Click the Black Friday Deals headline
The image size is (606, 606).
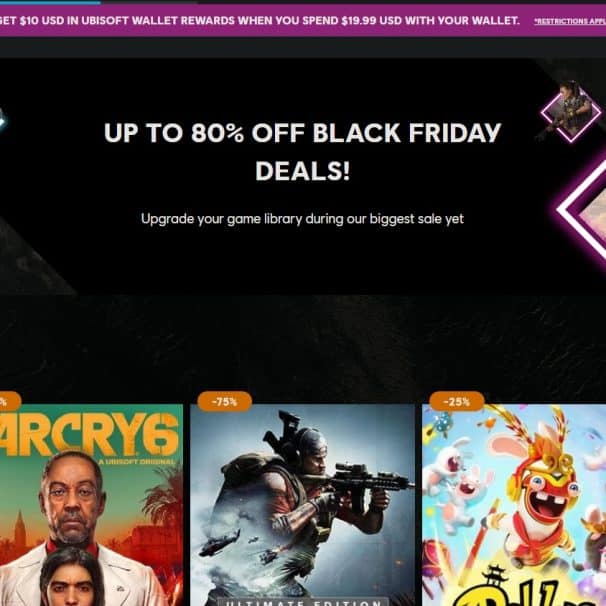click(303, 152)
